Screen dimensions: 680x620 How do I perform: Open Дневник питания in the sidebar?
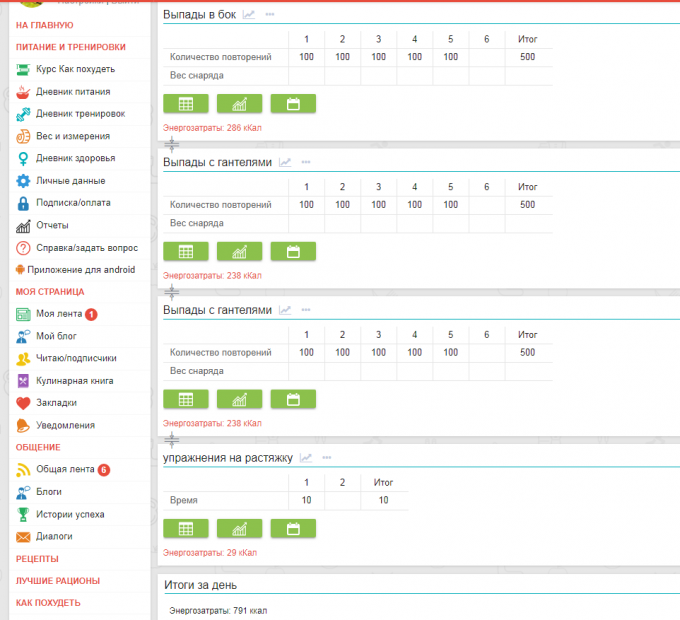(x=72, y=91)
